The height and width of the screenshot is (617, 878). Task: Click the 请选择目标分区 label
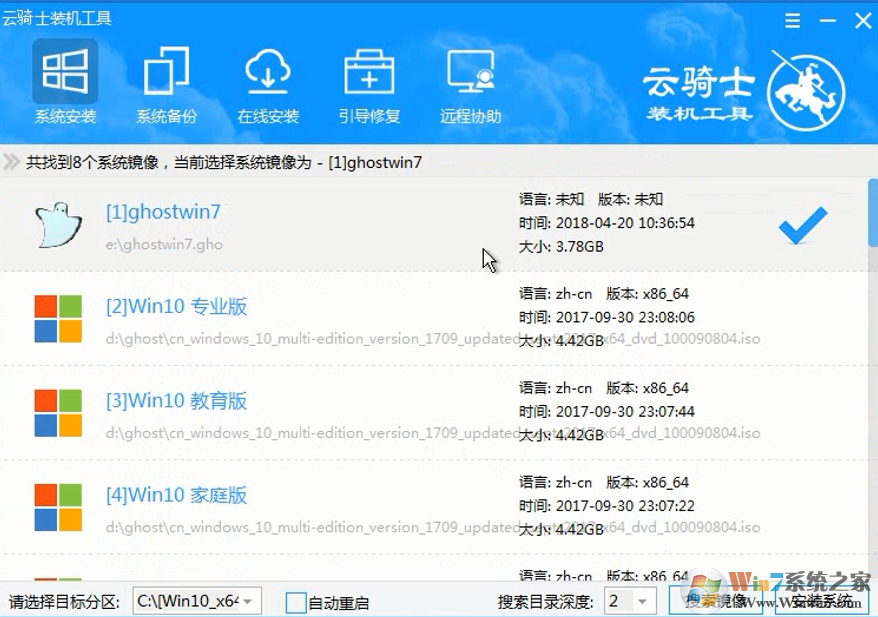[64, 602]
